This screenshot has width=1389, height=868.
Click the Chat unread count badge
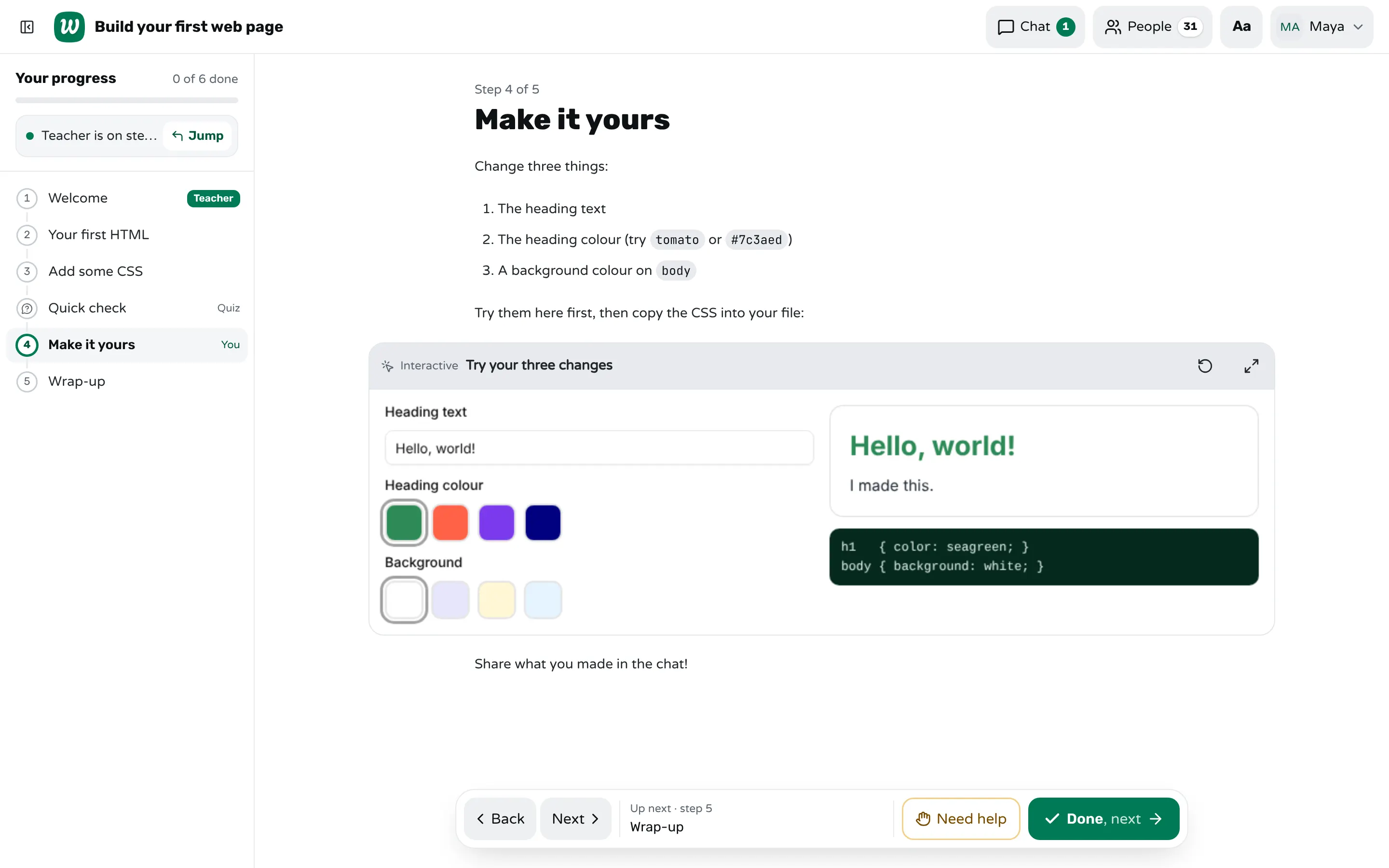pyautogui.click(x=1065, y=27)
